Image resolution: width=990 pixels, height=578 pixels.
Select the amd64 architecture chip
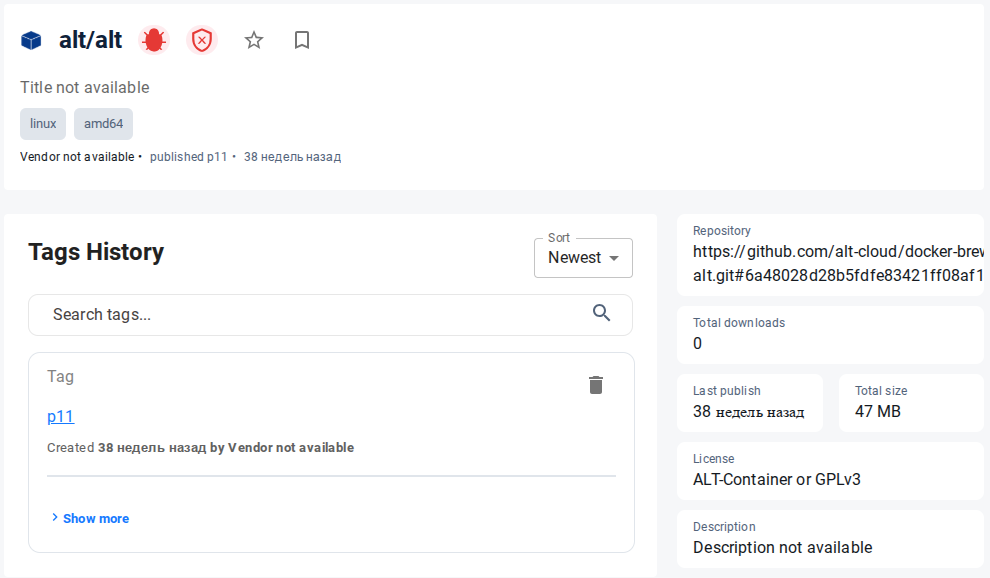pos(103,123)
